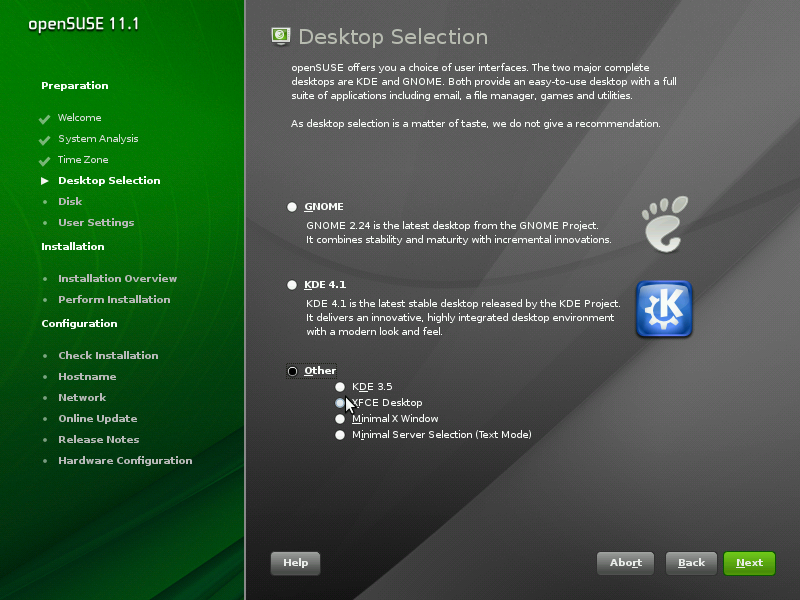This screenshot has height=600, width=800.
Task: Click the Desktop Selection page heading
Action: point(393,37)
